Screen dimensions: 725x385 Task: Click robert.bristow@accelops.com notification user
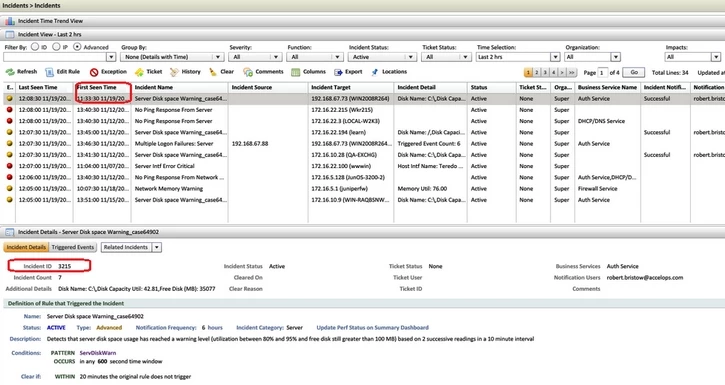tap(645, 278)
